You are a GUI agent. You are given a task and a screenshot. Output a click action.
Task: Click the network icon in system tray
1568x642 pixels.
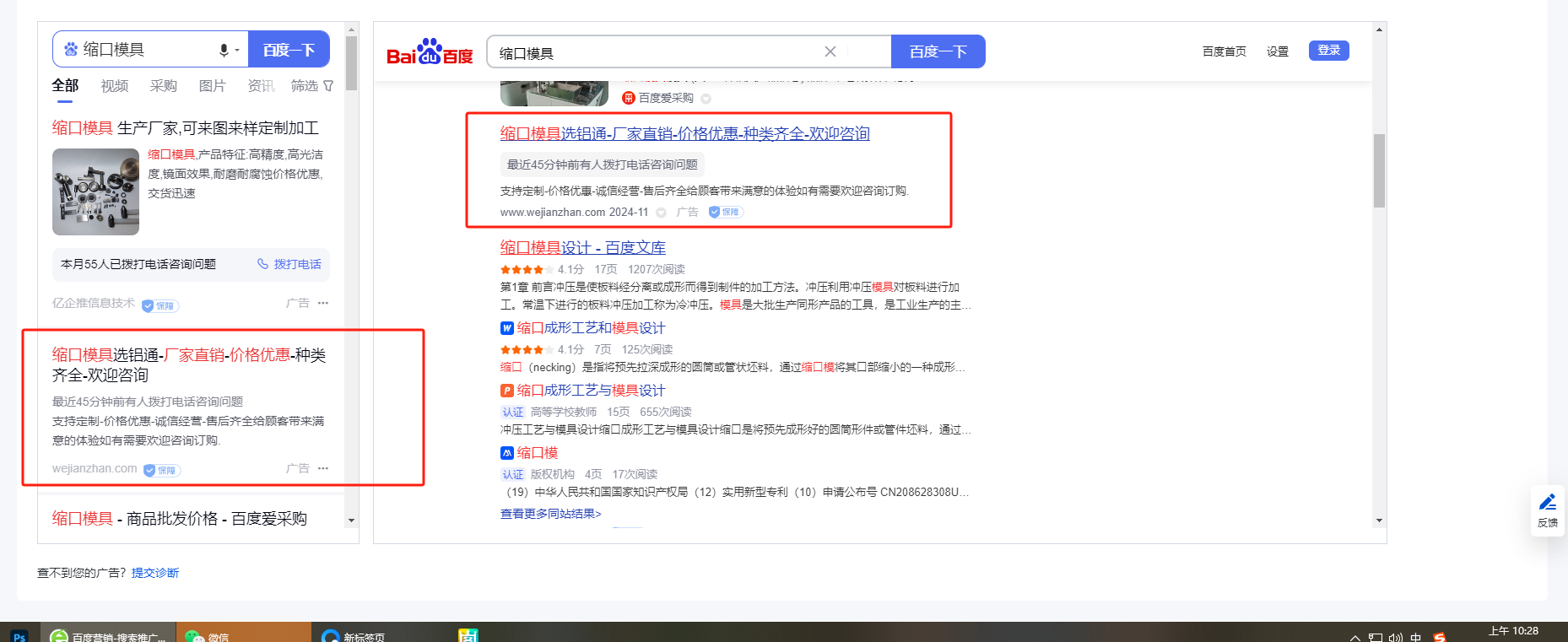click(x=1376, y=638)
